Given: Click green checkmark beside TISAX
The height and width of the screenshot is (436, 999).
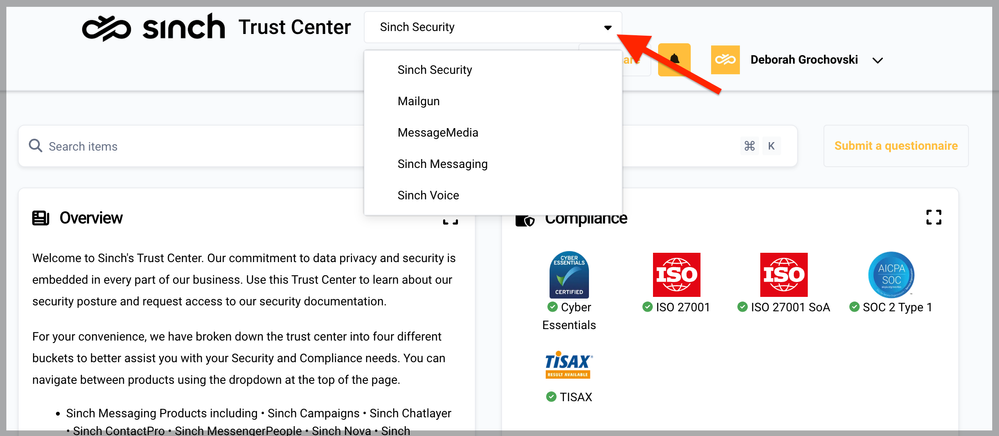Looking at the screenshot, I should click(x=551, y=397).
